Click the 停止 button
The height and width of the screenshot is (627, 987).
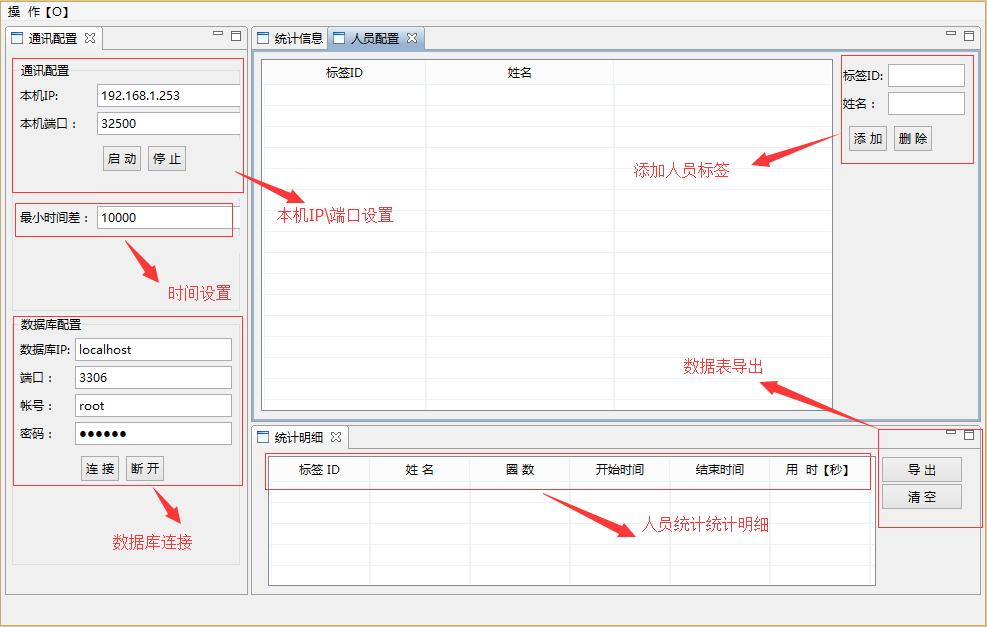point(167,159)
